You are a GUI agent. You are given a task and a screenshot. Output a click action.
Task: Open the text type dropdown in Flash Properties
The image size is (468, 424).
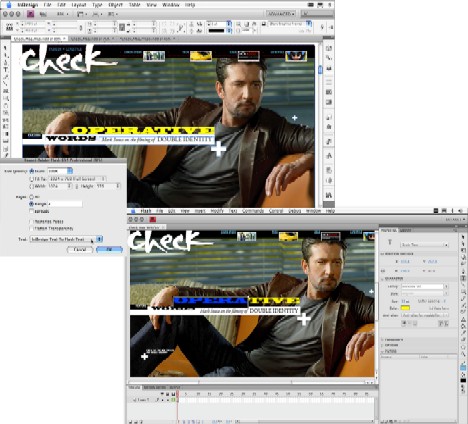click(x=424, y=245)
